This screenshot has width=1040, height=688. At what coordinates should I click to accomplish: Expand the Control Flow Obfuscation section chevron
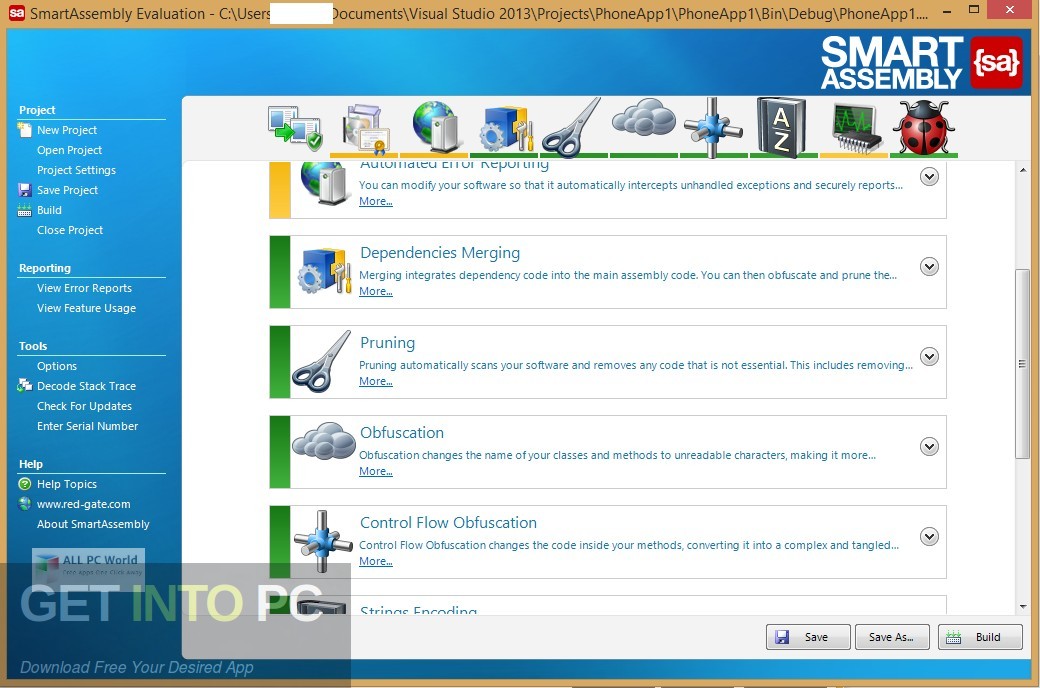point(929,536)
